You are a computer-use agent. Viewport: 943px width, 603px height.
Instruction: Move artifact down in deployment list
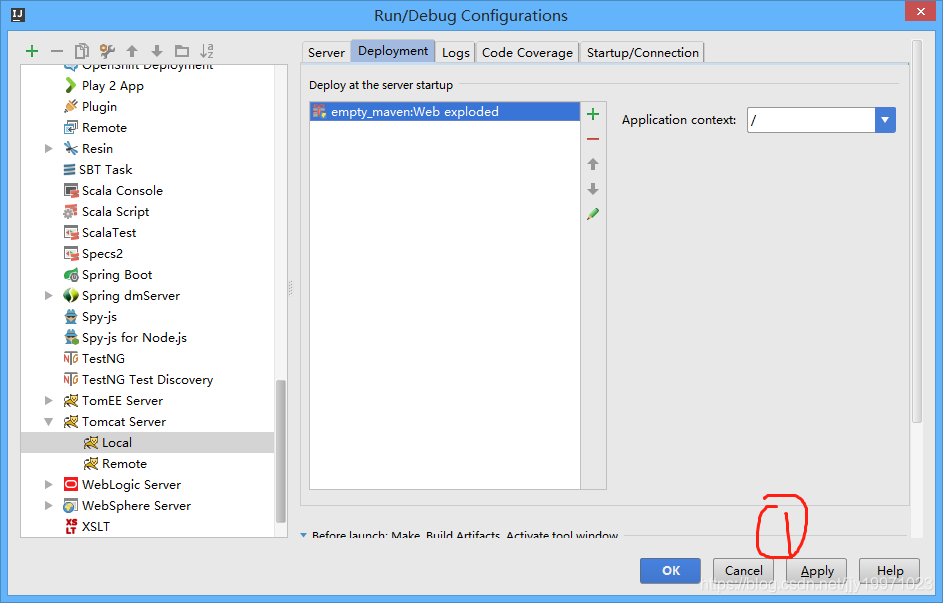point(593,189)
